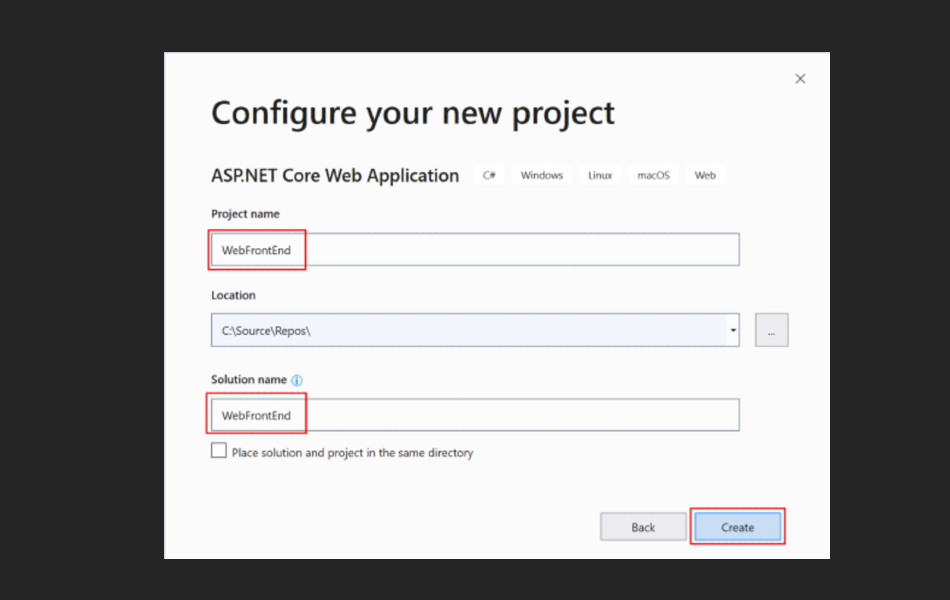Click the Windows platform tag

pos(541,174)
